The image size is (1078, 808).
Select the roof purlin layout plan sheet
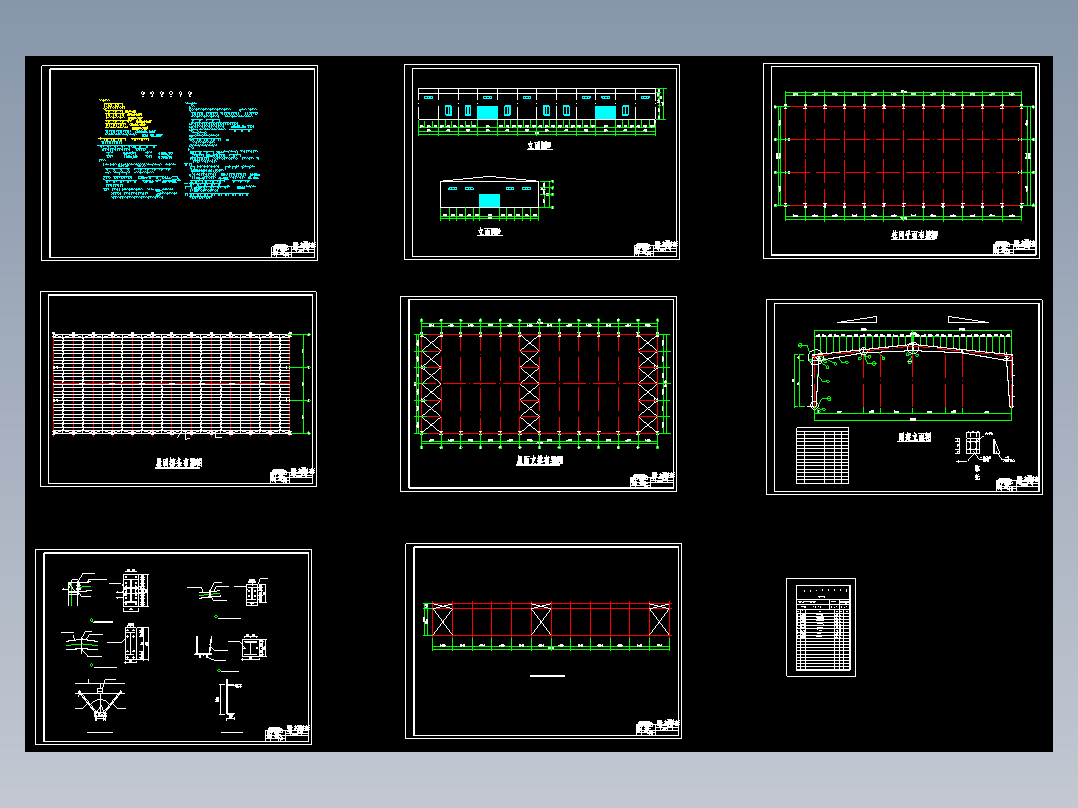pyautogui.click(x=179, y=389)
